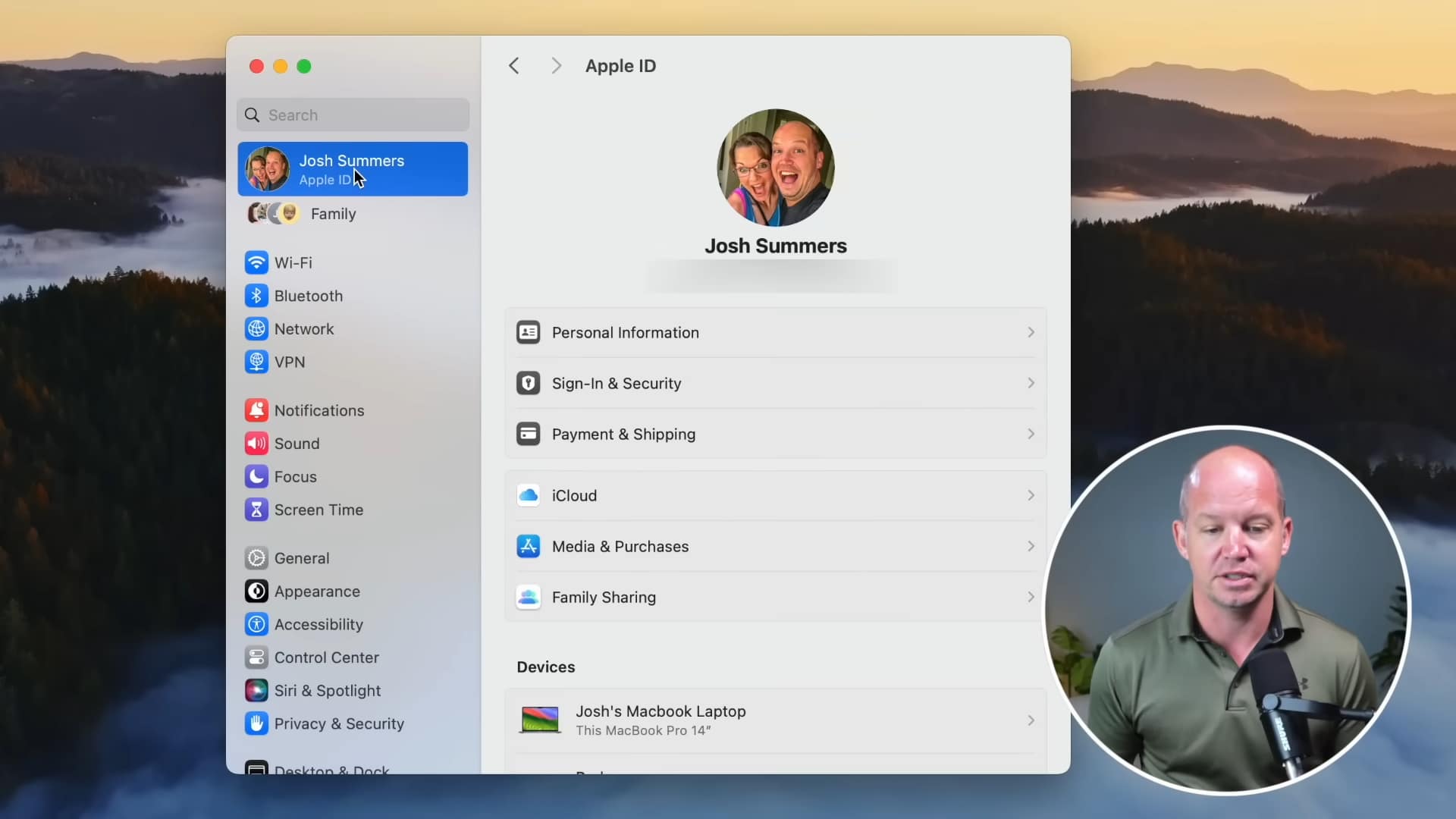Image resolution: width=1456 pixels, height=819 pixels.
Task: Open Network settings
Action: [x=303, y=328]
